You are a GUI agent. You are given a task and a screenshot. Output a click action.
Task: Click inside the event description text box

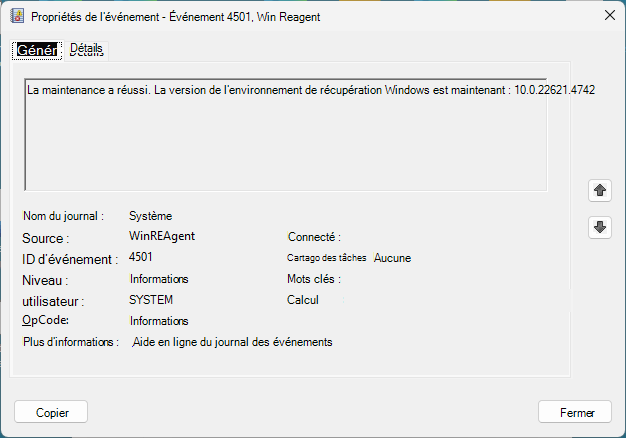pyautogui.click(x=285, y=135)
